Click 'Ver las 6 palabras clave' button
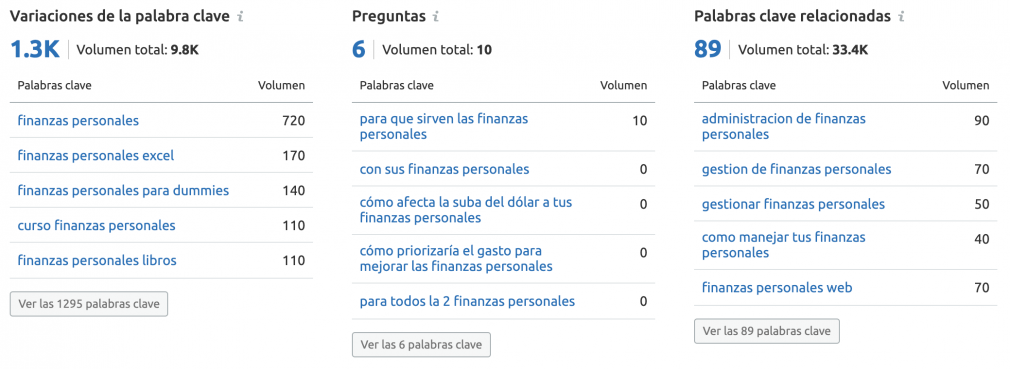Screen dimensions: 1010x369 (421, 345)
